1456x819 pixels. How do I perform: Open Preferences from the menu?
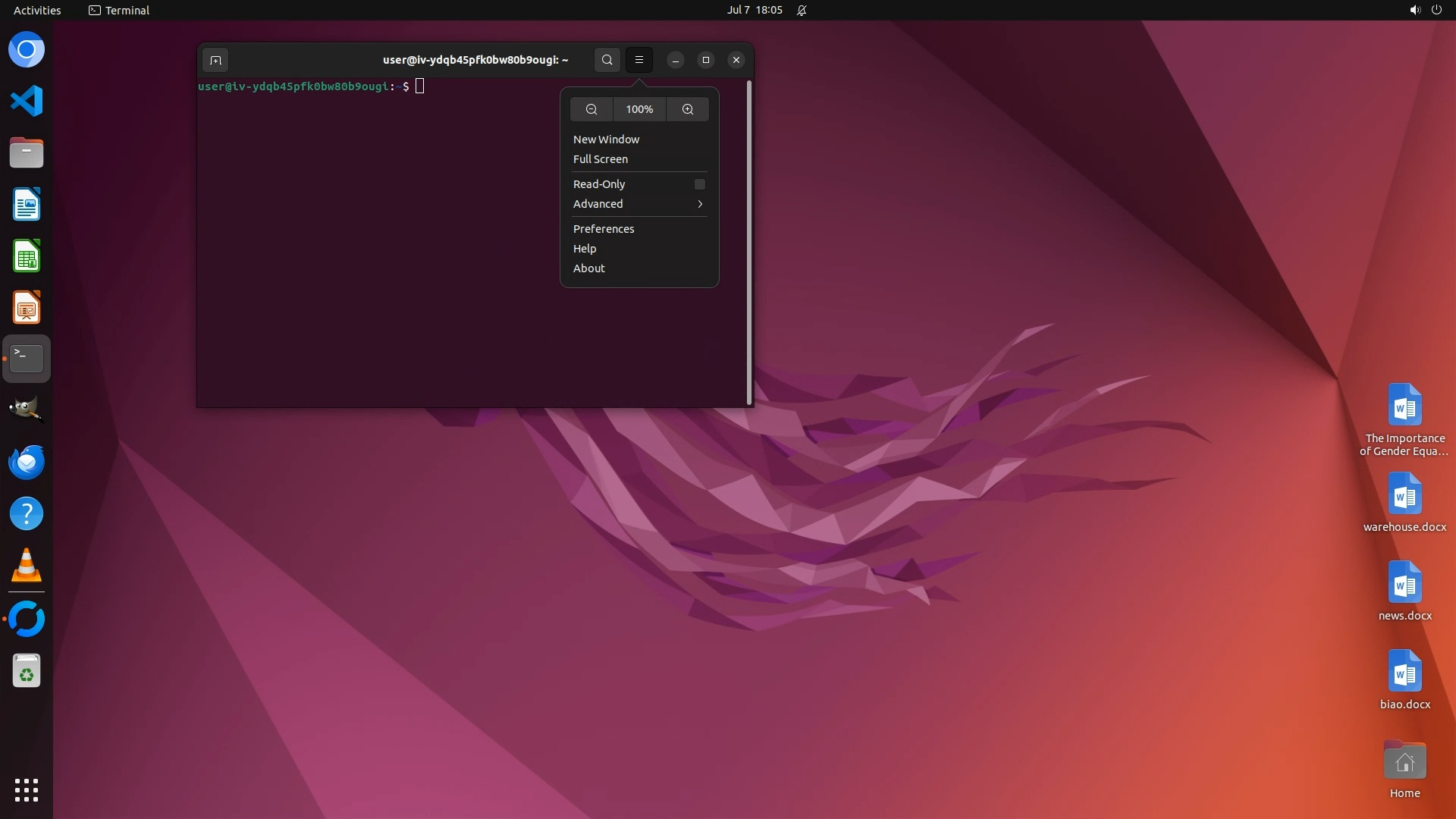tap(603, 229)
